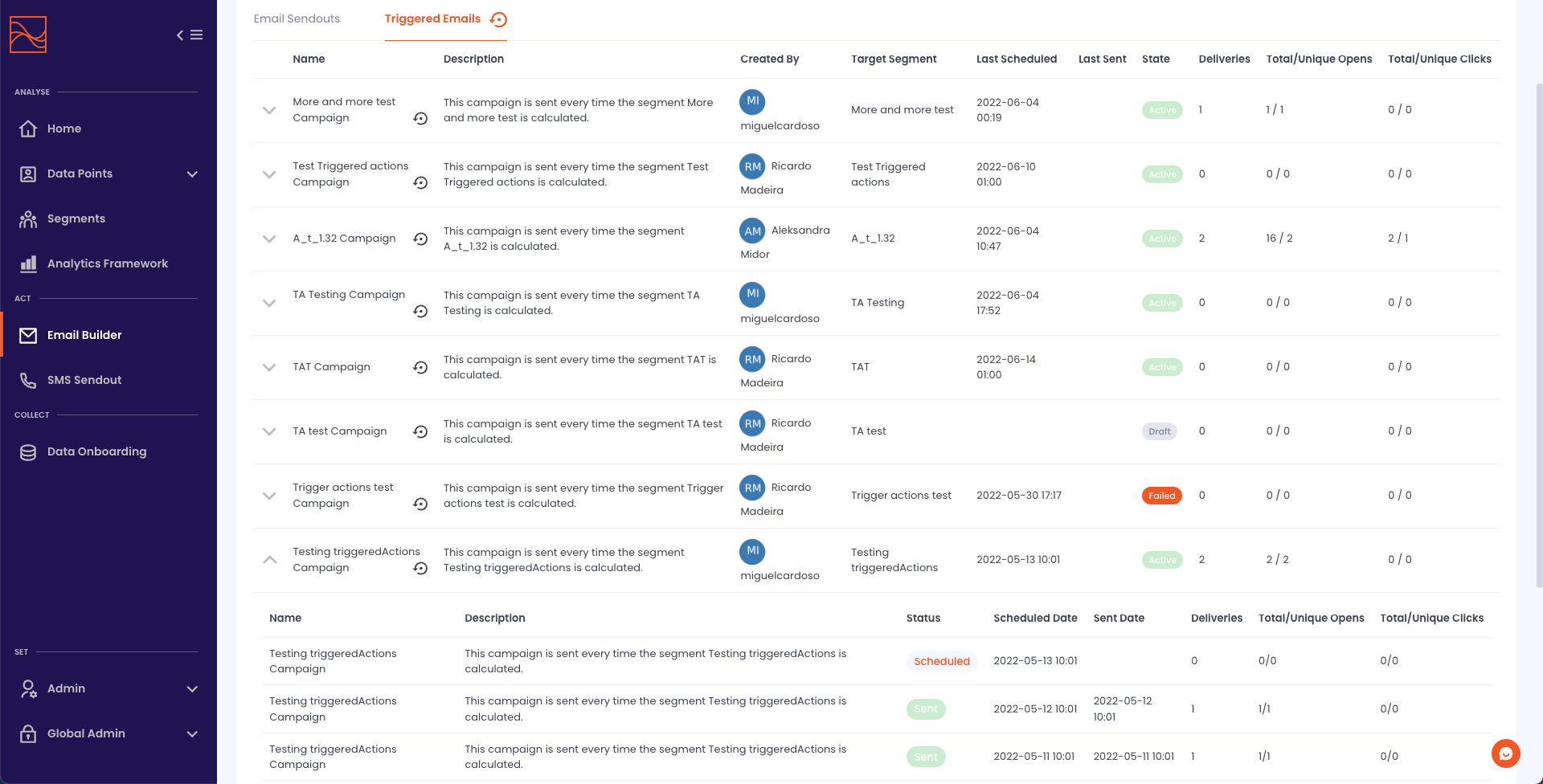Expand Data Points submenu arrow
The image size is (1543, 784).
tap(192, 174)
